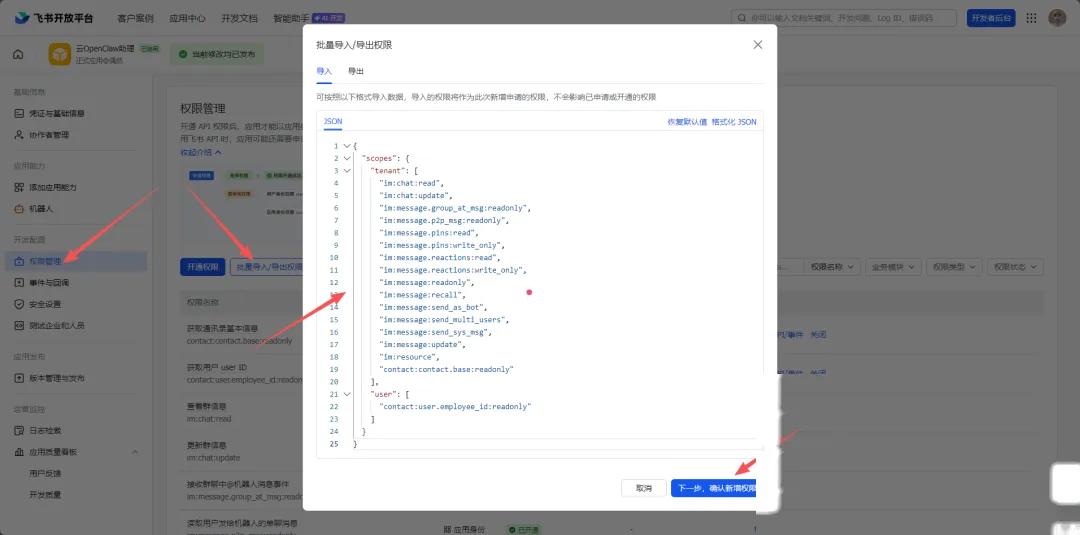The height and width of the screenshot is (535, 1080).
Task: Click the 开发者后台 button
Action: pos(991,18)
